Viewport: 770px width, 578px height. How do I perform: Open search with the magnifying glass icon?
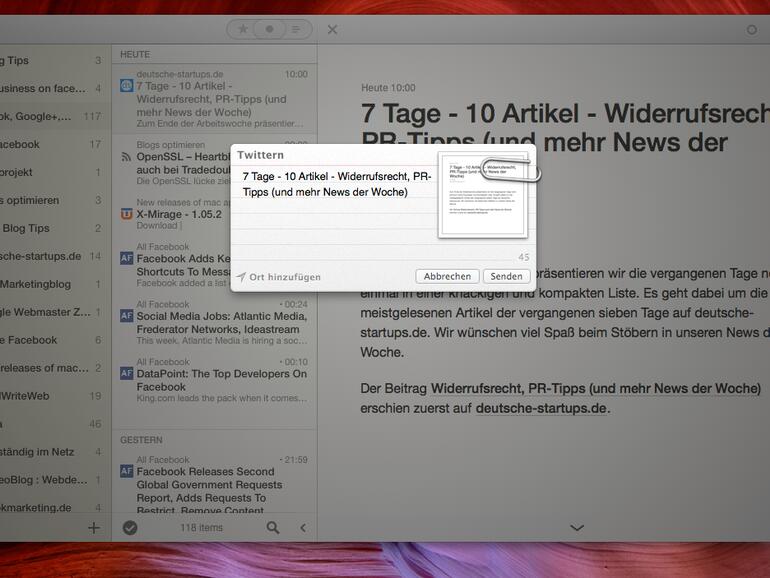[x=273, y=527]
